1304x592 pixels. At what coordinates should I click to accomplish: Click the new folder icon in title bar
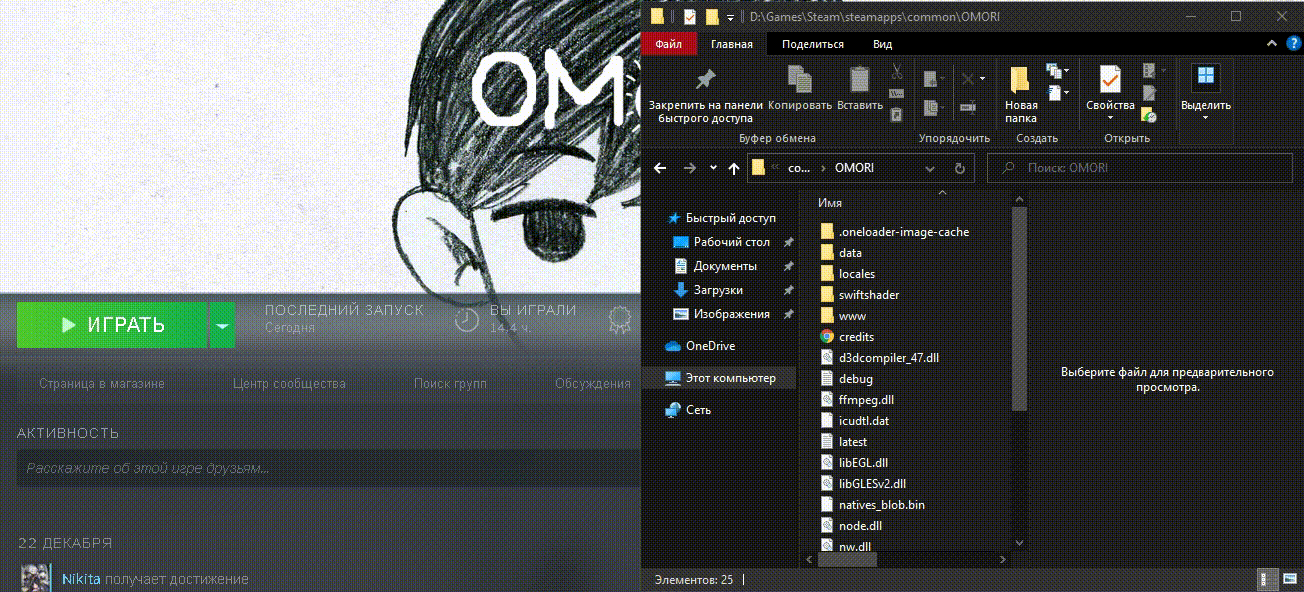(711, 17)
